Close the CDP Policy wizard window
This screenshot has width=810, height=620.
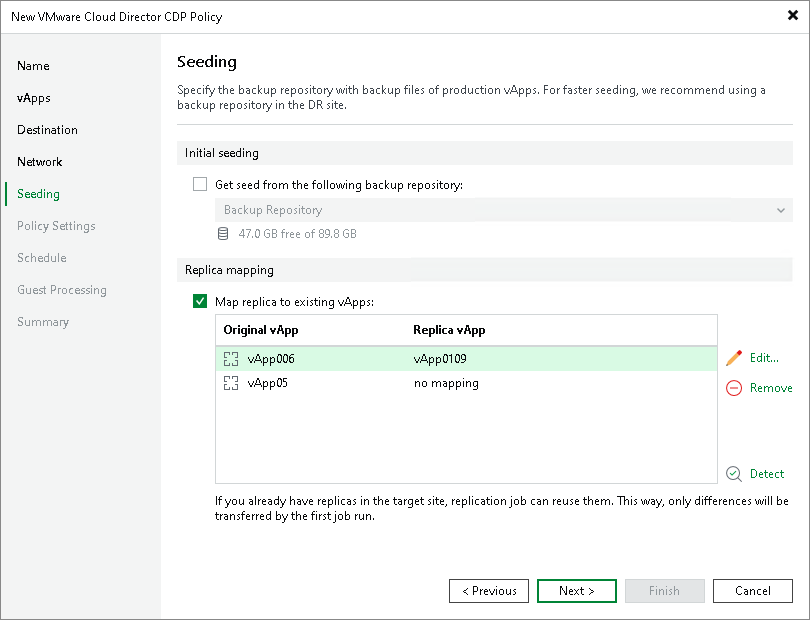click(792, 16)
